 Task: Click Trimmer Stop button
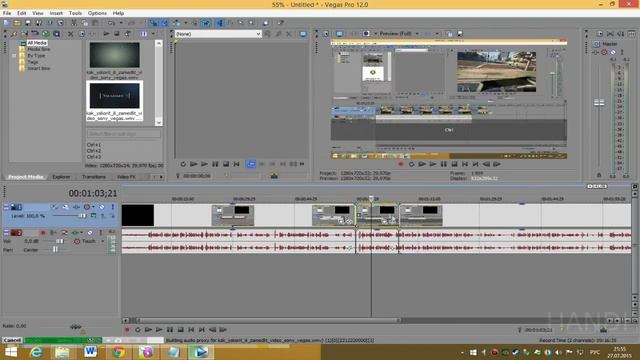[x=226, y=164]
